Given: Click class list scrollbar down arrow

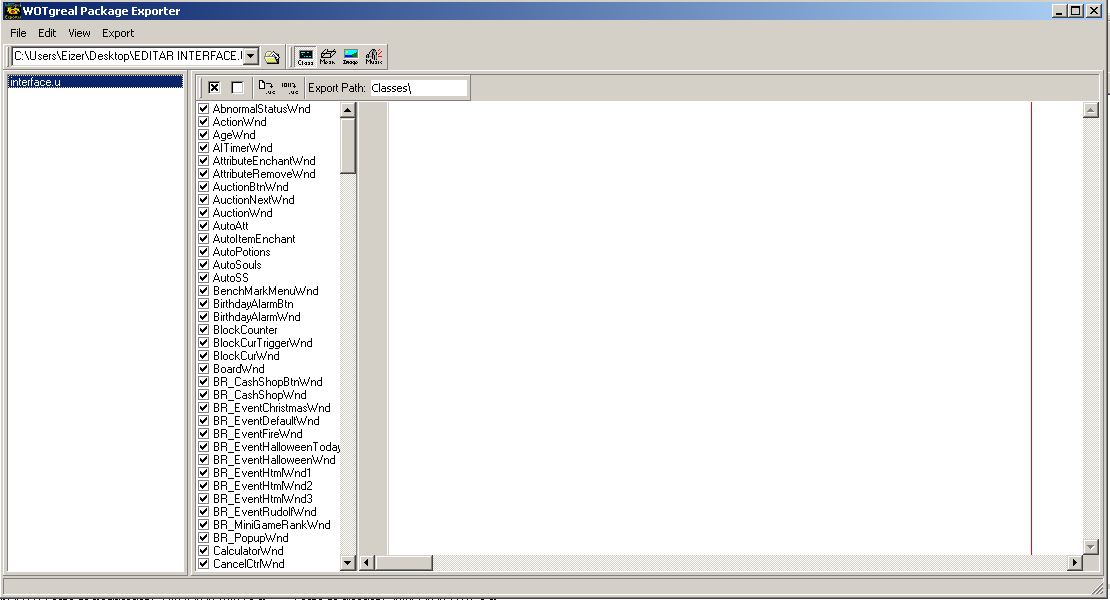Looking at the screenshot, I should [x=348, y=563].
